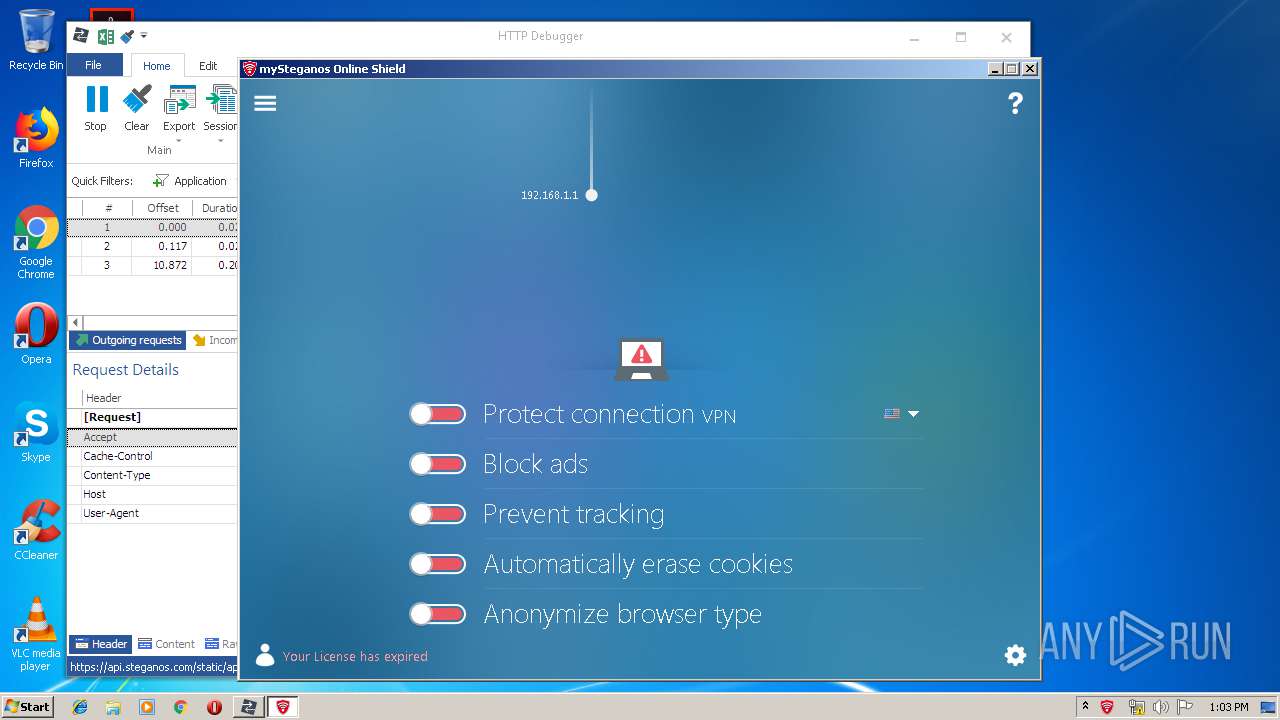Open CCleaner desktop shortcut

tap(36, 530)
